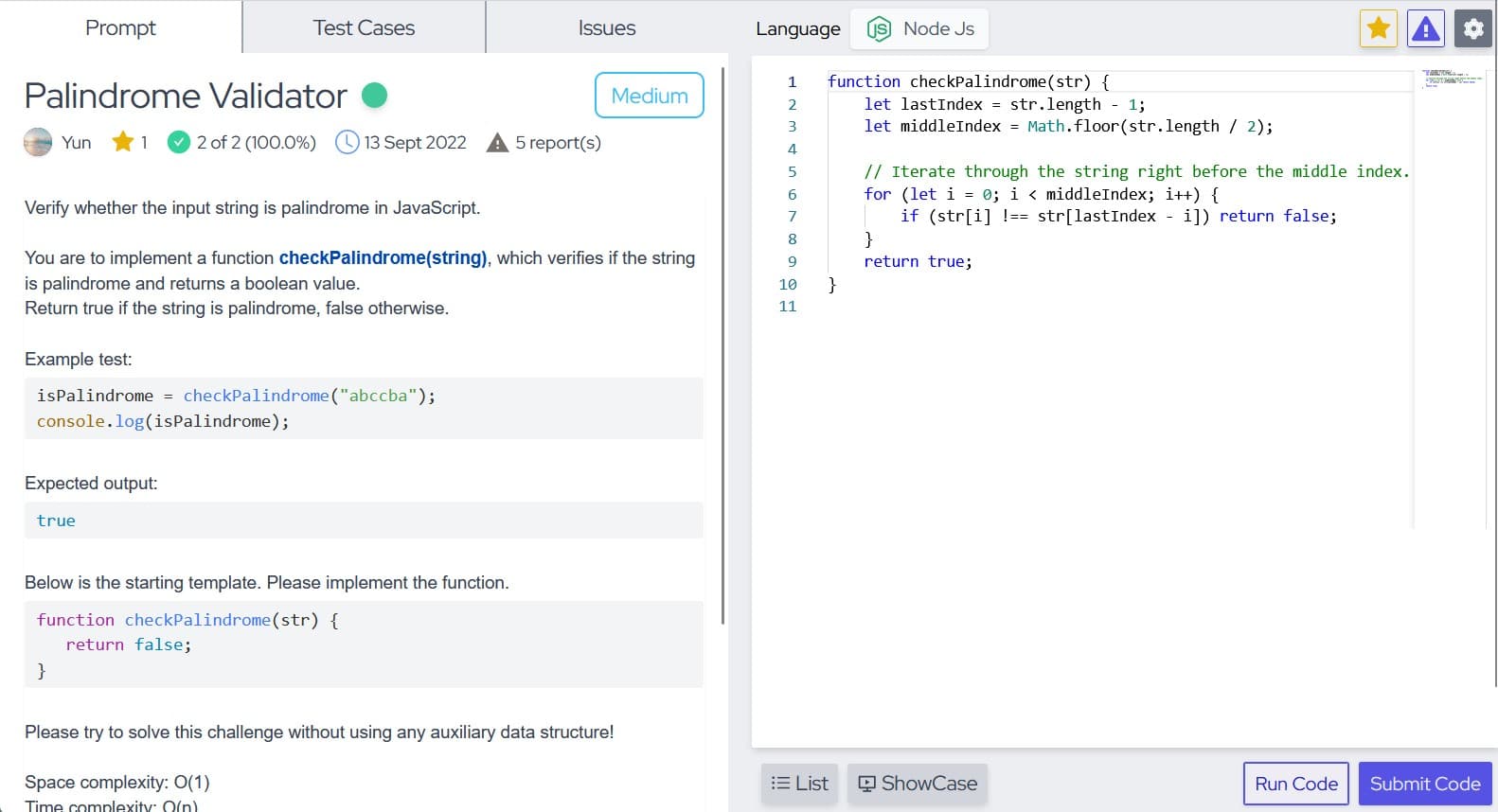Click the green checkmark pass-rate icon
This screenshot has width=1498, height=812.
(x=179, y=142)
